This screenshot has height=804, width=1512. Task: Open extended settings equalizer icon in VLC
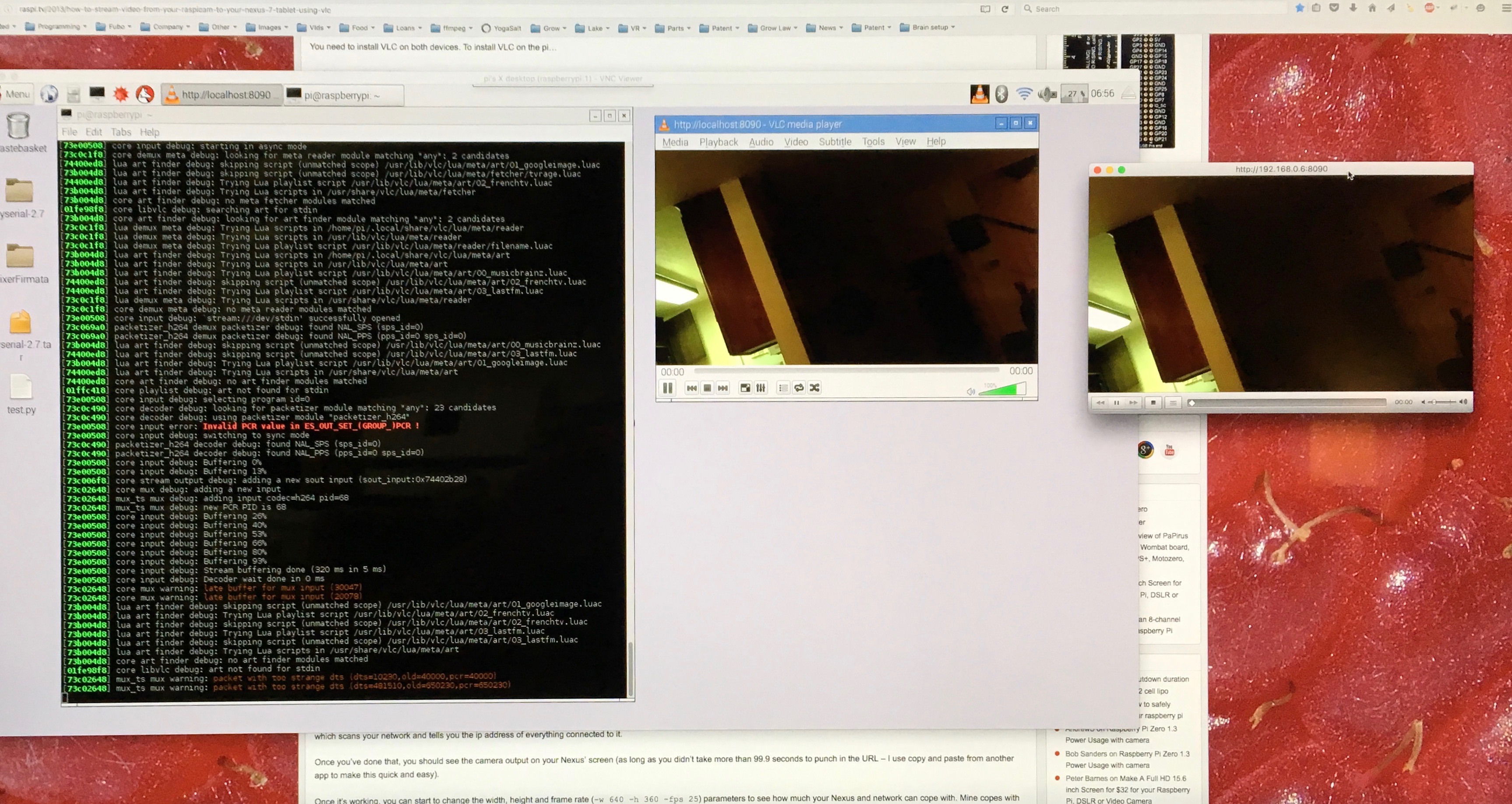point(761,388)
